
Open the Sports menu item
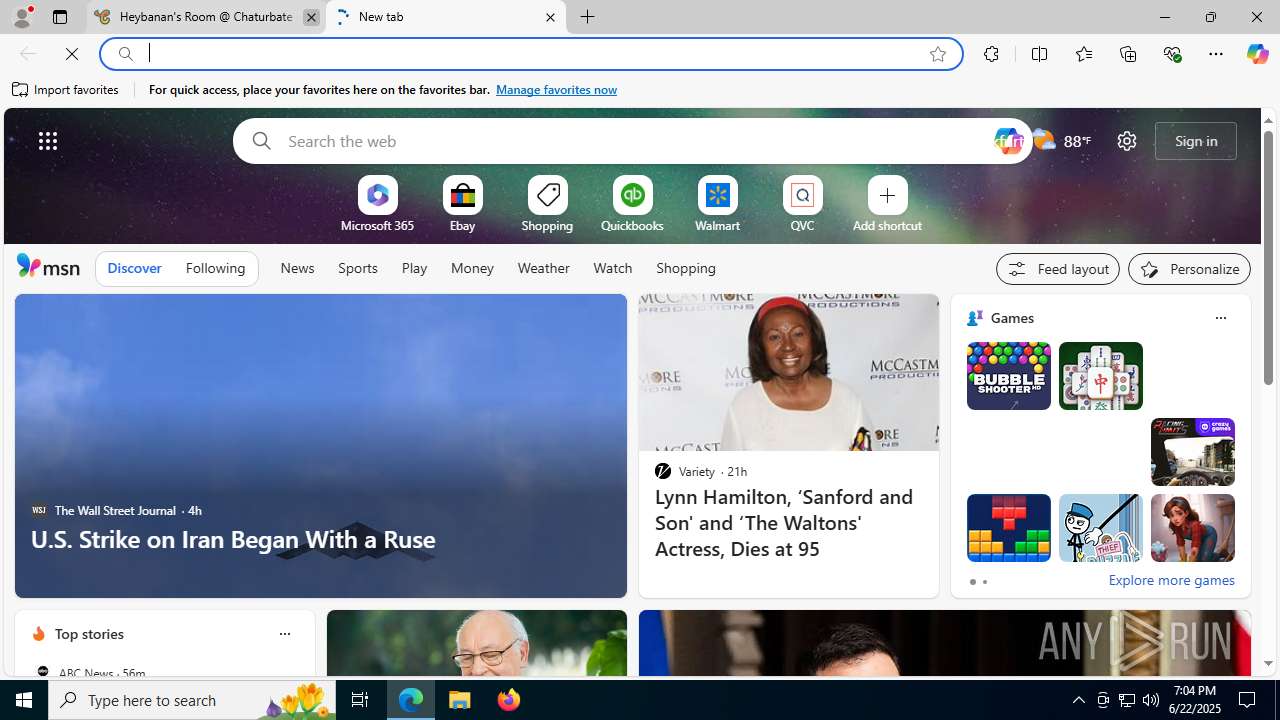point(357,268)
